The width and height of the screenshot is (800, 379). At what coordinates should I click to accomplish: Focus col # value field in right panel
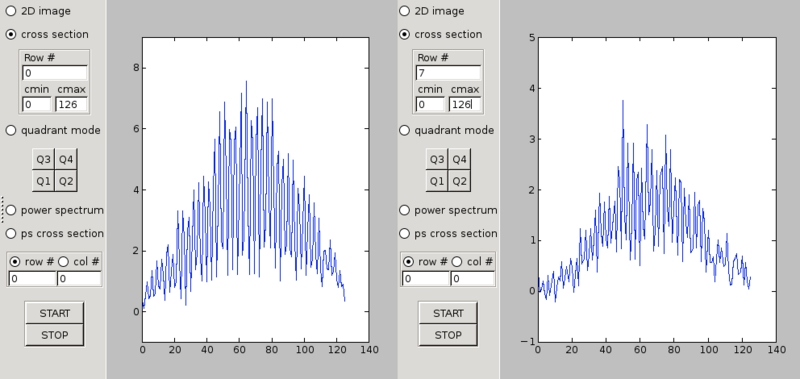point(472,279)
